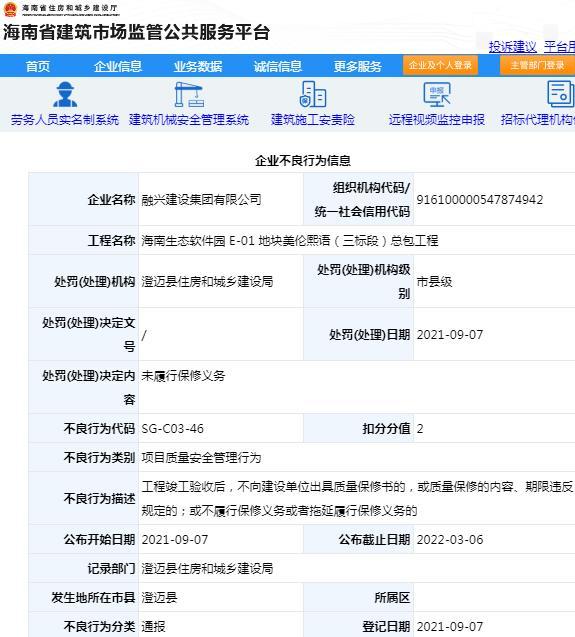The image size is (575, 637).
Task: Click the 公布截止日期 label cell
Action: click(x=358, y=540)
